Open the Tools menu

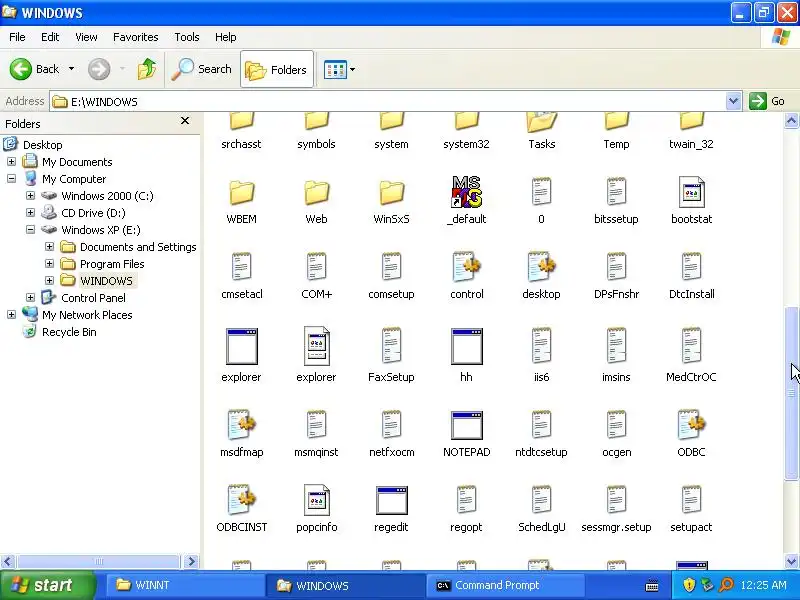[x=187, y=37]
